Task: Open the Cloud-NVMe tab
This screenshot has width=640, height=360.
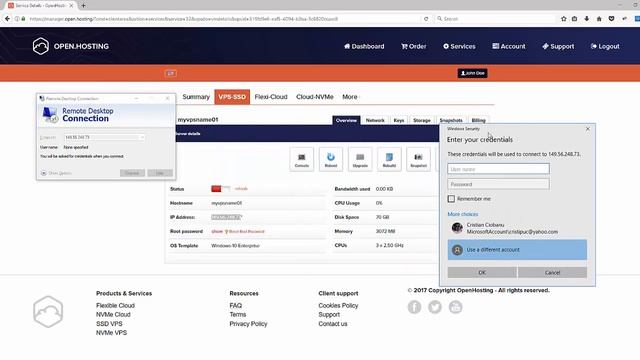Action: coord(315,97)
